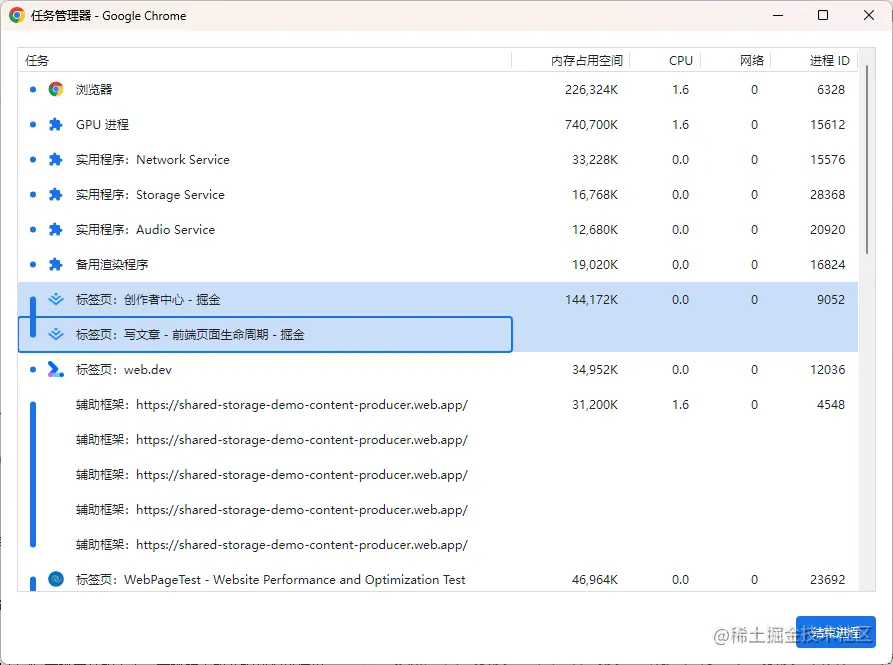Click the puzzle icon beside 备用渲染程序
The width and height of the screenshot is (893, 665).
56,265
